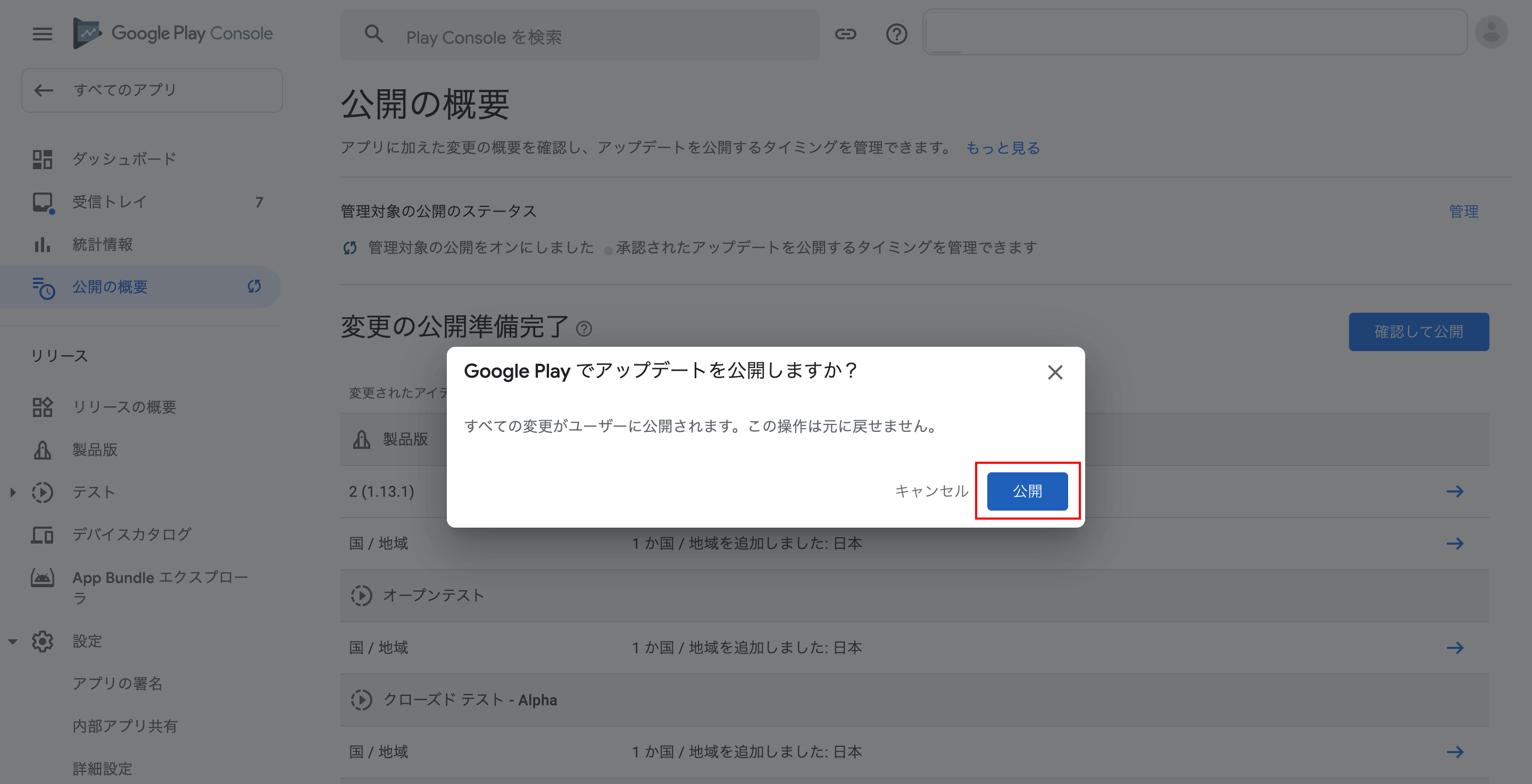Click the Google Play Console logo

172,34
